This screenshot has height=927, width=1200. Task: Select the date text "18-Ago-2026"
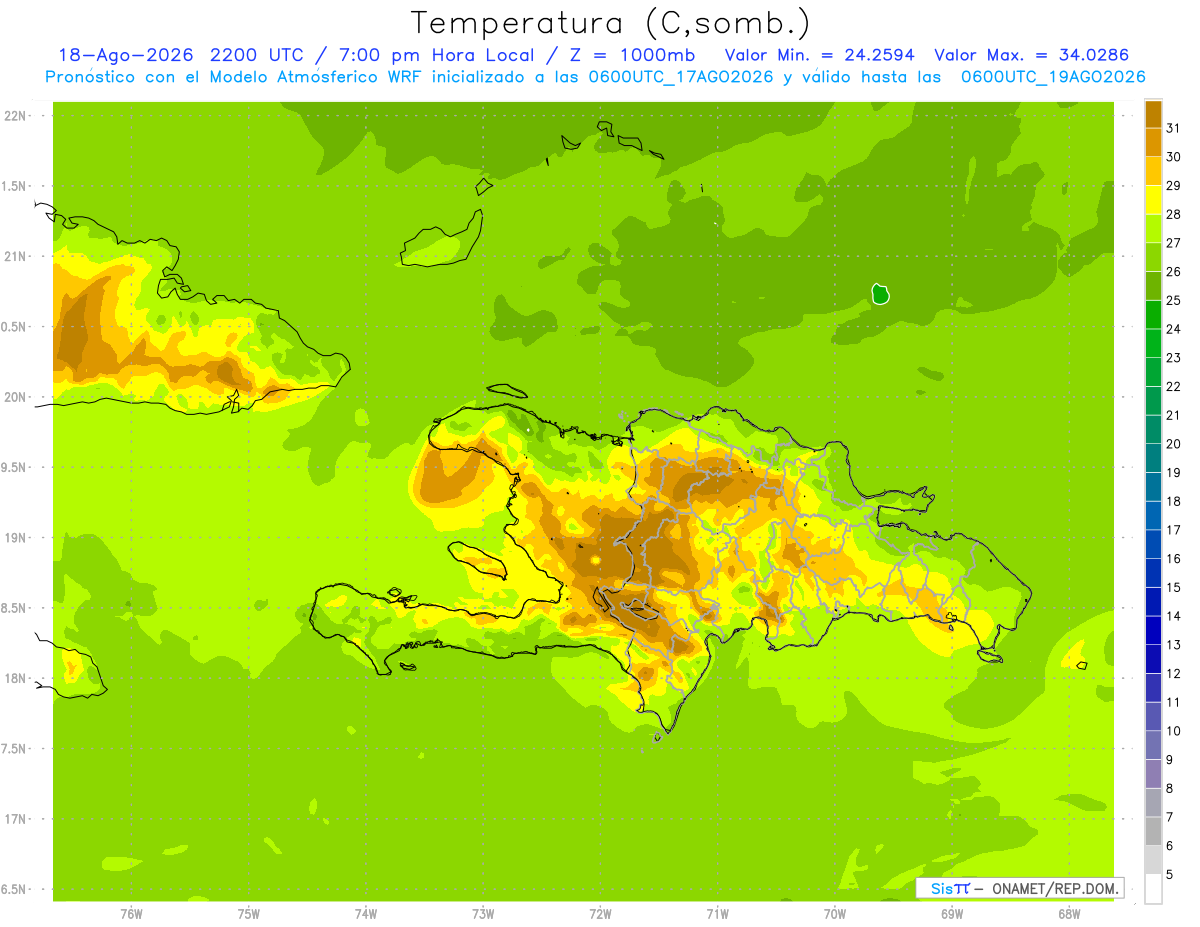[124, 55]
